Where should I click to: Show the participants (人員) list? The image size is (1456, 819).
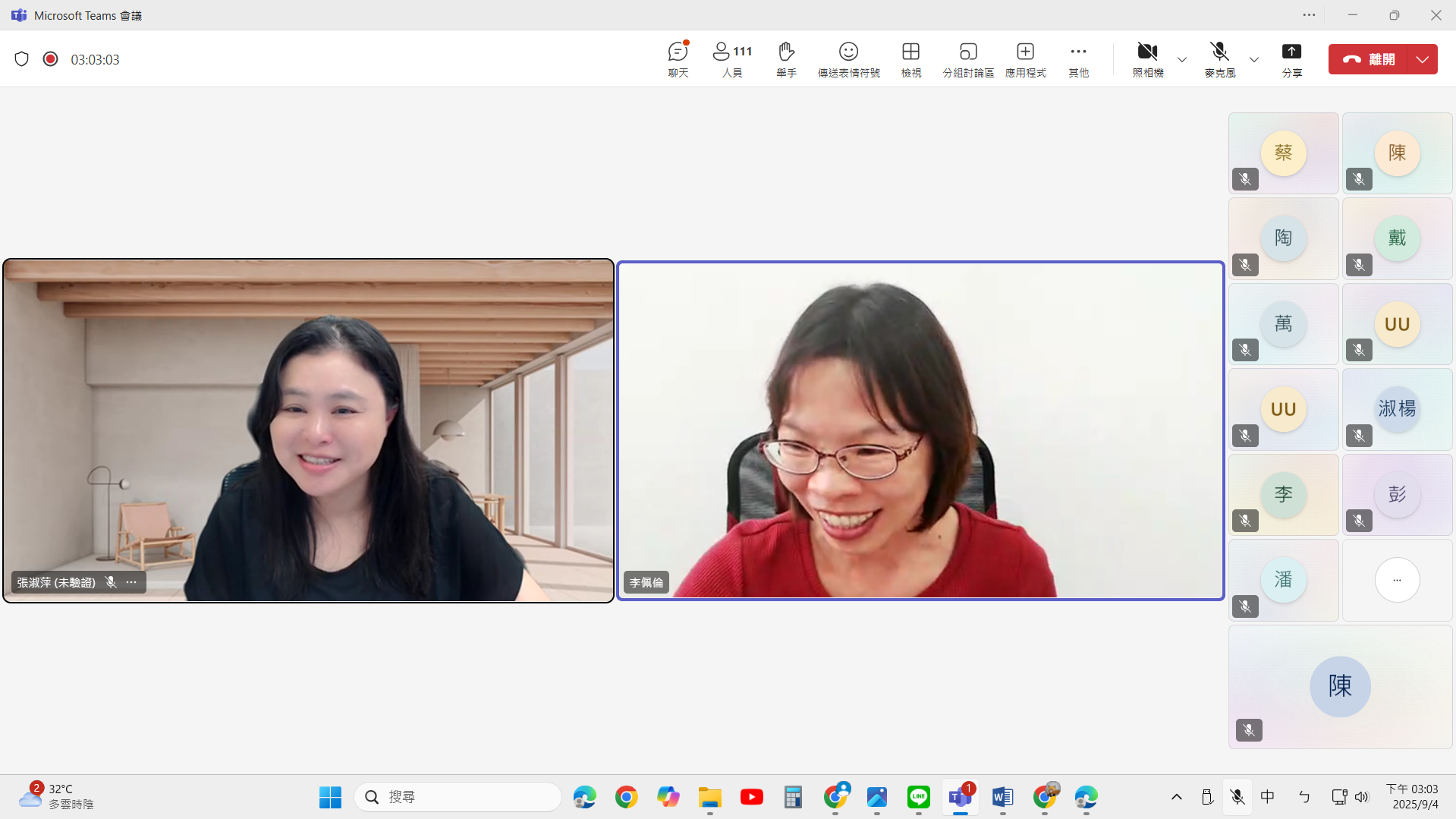point(731,59)
